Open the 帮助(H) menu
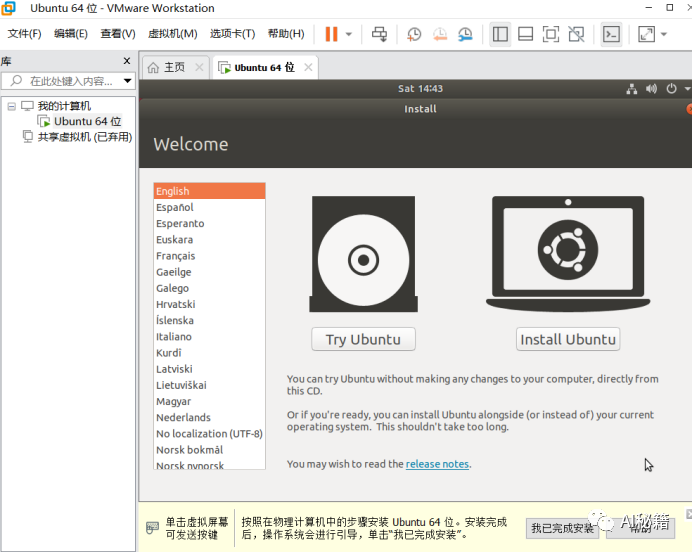The width and height of the screenshot is (692, 552). (286, 34)
